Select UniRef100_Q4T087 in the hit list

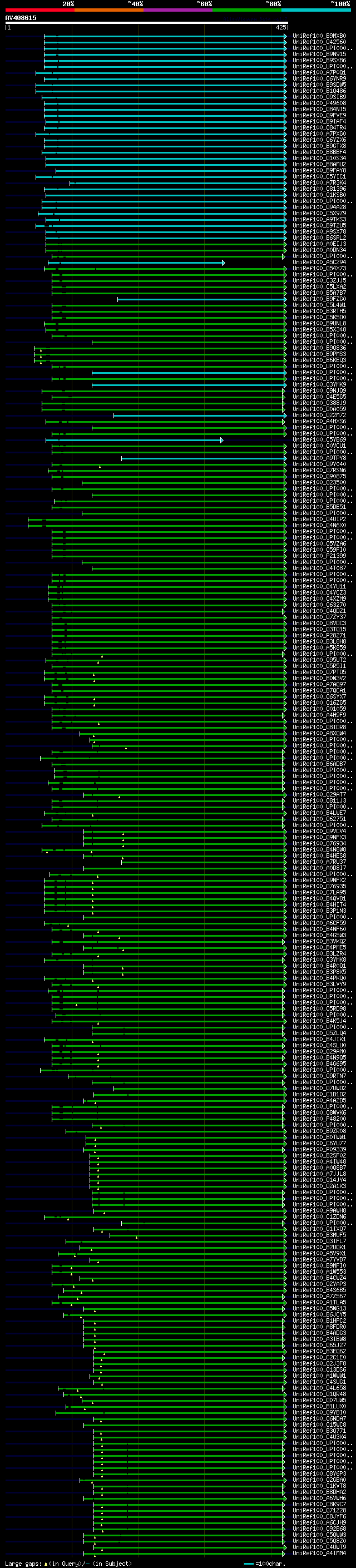pos(319,568)
